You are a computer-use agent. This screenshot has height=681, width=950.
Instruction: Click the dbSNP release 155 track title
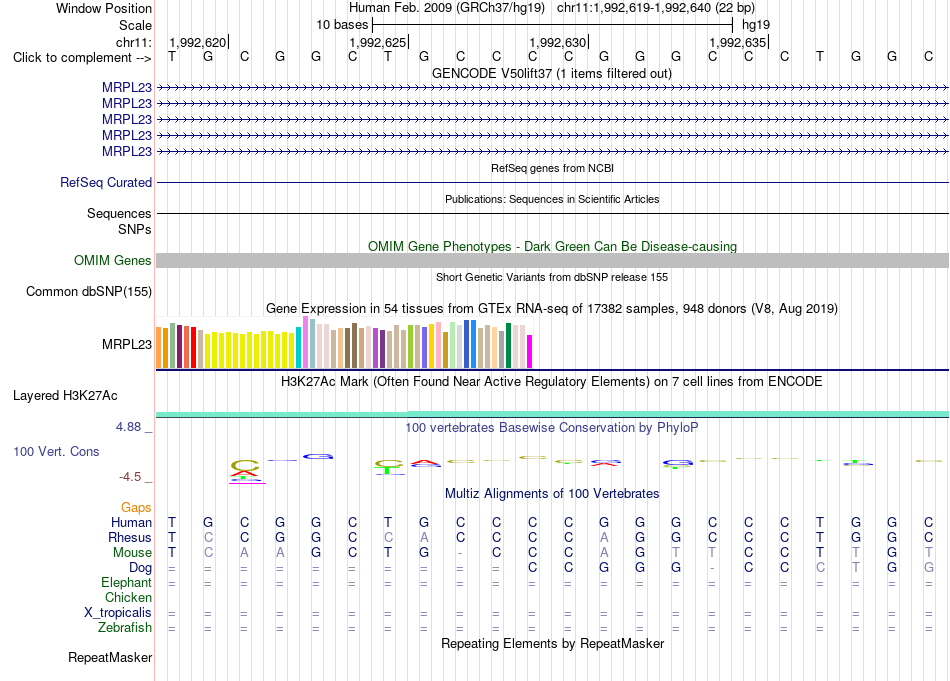(x=551, y=277)
